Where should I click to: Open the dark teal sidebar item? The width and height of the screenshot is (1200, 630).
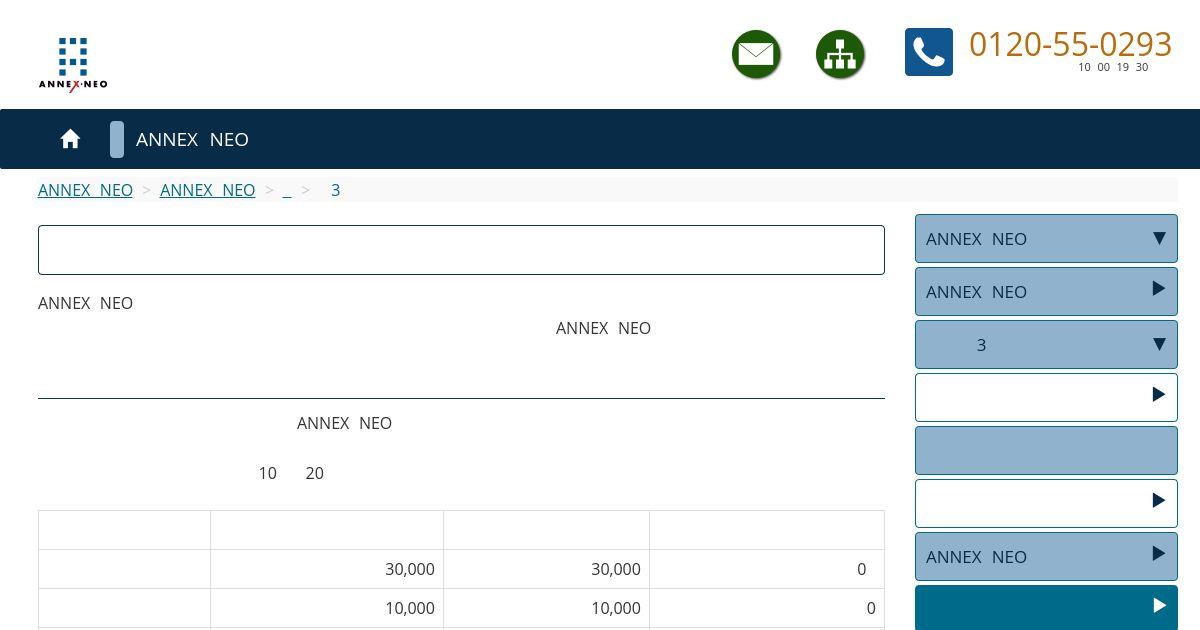click(1046, 608)
